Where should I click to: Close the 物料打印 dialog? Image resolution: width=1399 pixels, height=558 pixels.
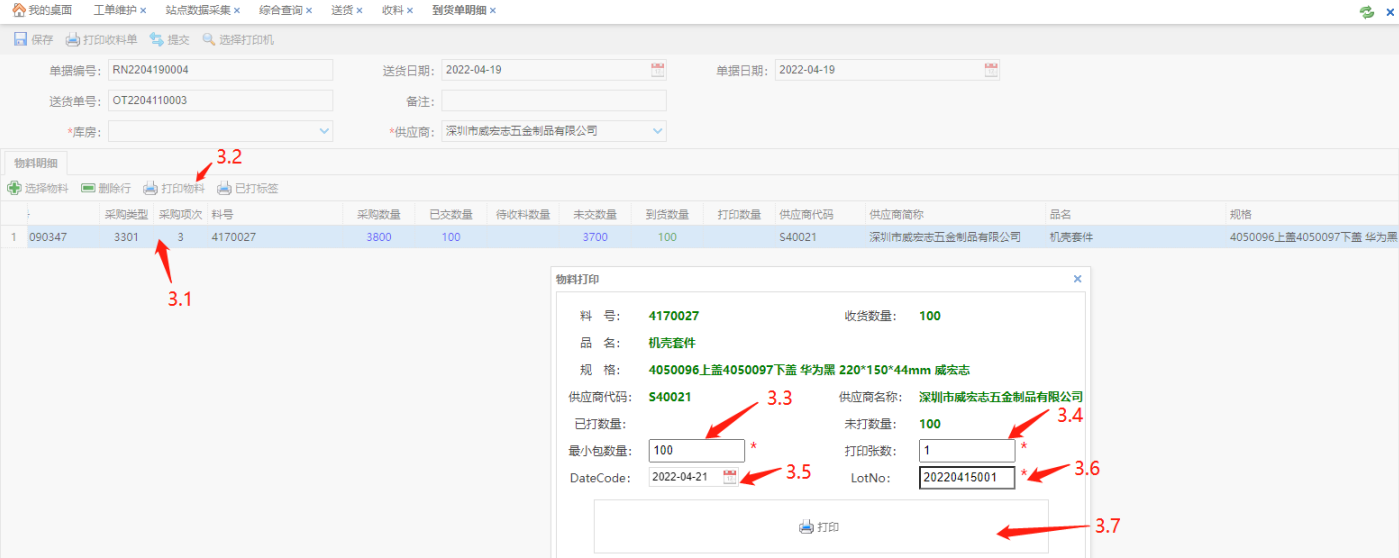pos(1077,280)
